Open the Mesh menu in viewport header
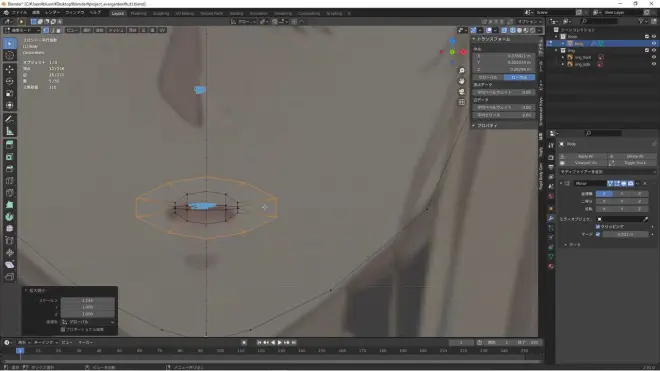This screenshot has width=660, height=371. coord(116,30)
